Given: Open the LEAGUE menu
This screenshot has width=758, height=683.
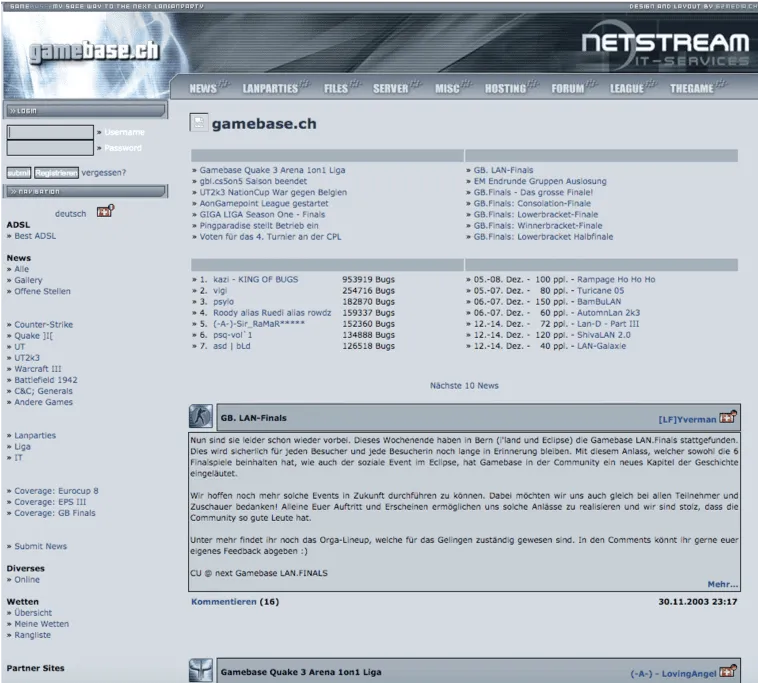Looking at the screenshot, I should click(x=627, y=88).
